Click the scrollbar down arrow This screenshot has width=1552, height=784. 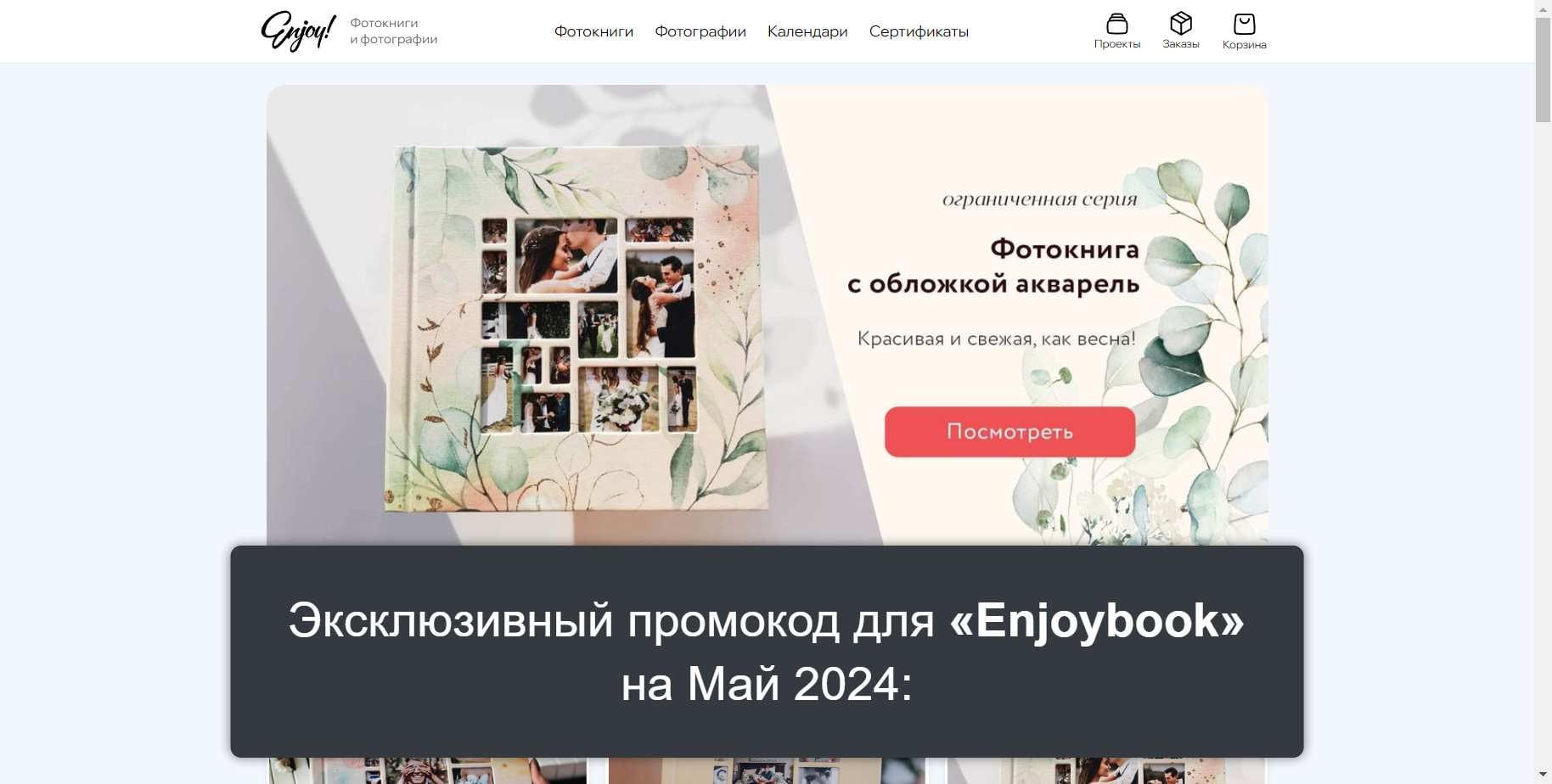(x=1543, y=775)
